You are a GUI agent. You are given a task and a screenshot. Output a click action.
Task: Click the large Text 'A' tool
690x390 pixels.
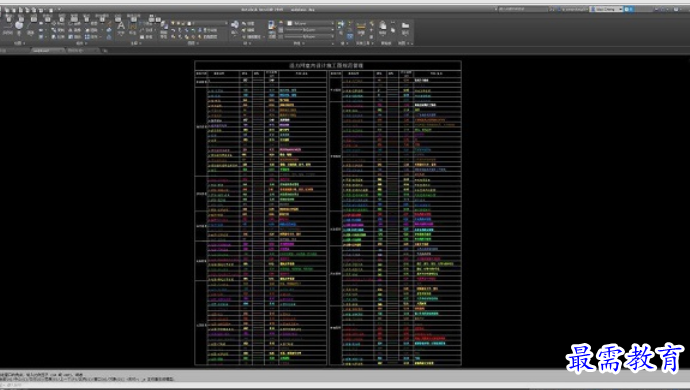tap(121, 26)
